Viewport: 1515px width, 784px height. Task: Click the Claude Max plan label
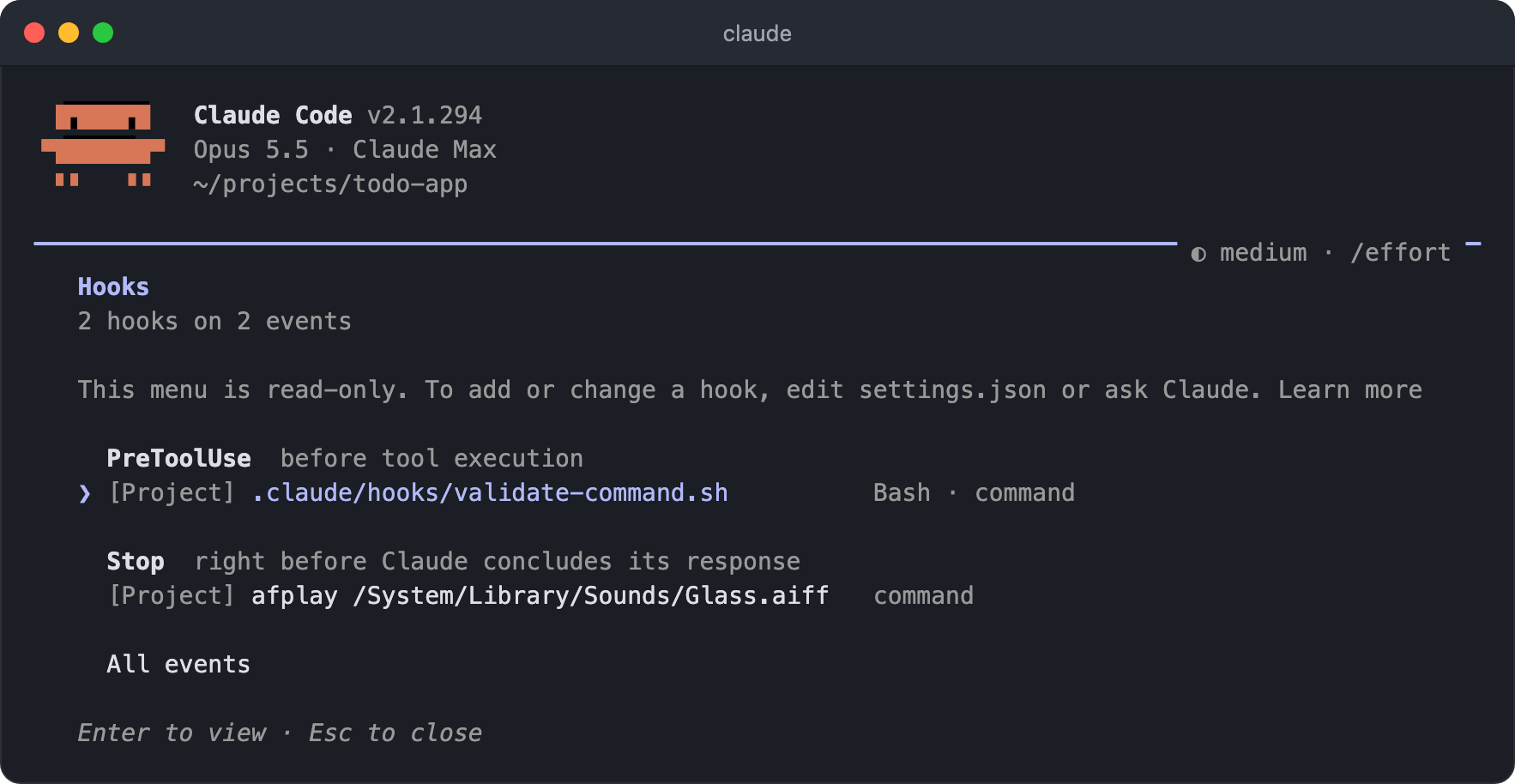click(x=425, y=149)
